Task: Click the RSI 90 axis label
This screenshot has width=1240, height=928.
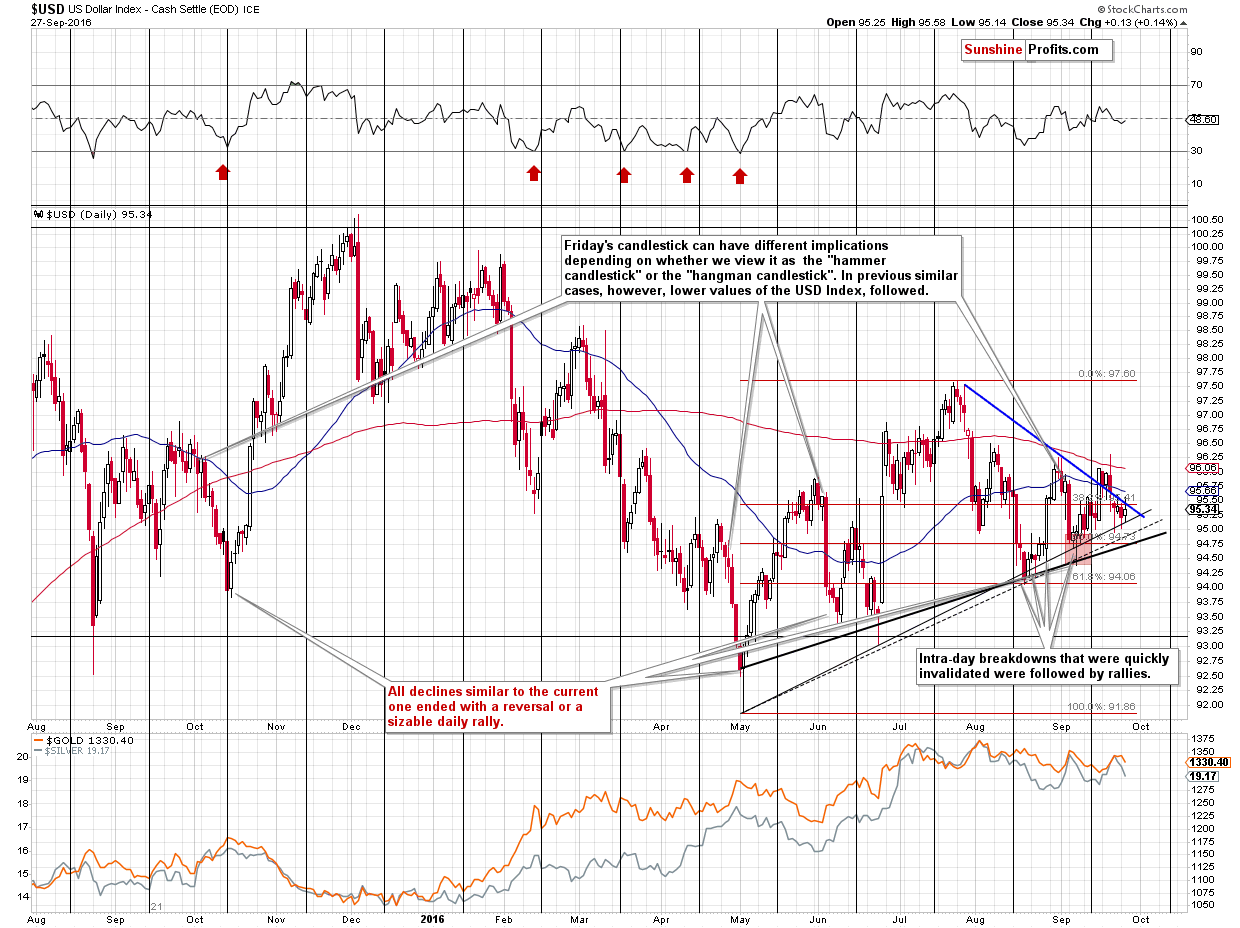Action: coord(1196,51)
